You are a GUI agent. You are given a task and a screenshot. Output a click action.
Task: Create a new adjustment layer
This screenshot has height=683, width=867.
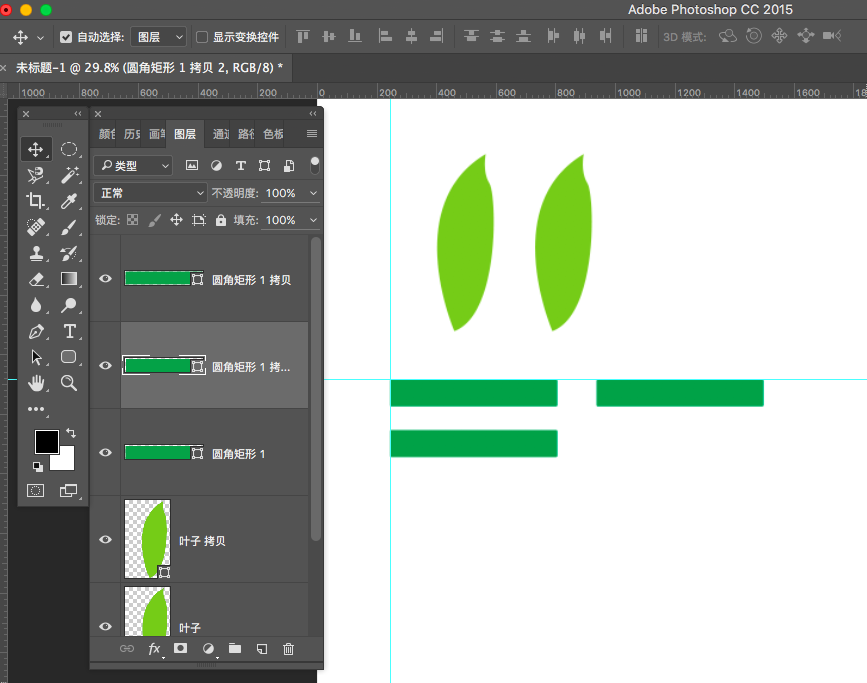click(208, 649)
